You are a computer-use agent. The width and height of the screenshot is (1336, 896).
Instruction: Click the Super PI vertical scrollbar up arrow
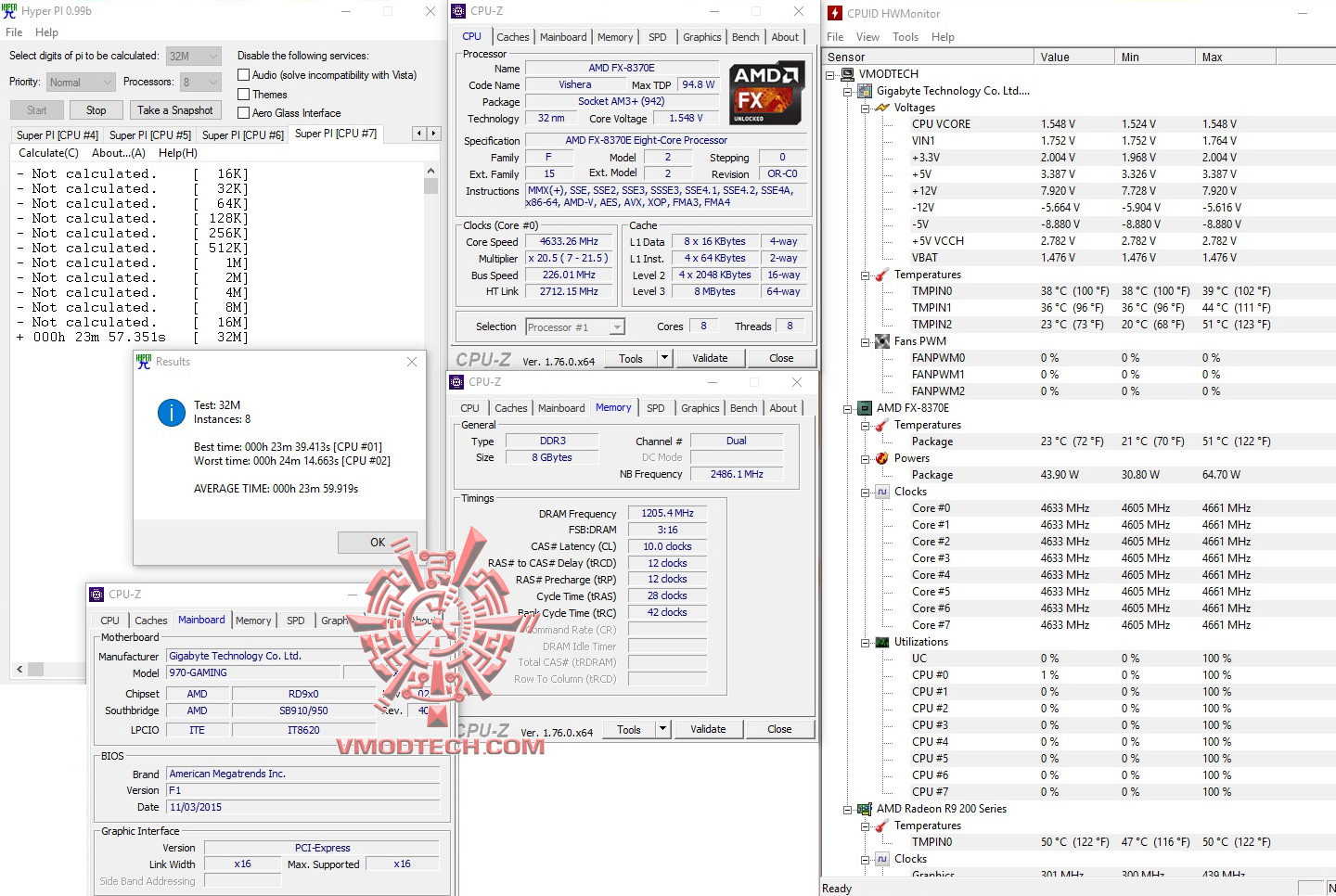click(x=430, y=172)
